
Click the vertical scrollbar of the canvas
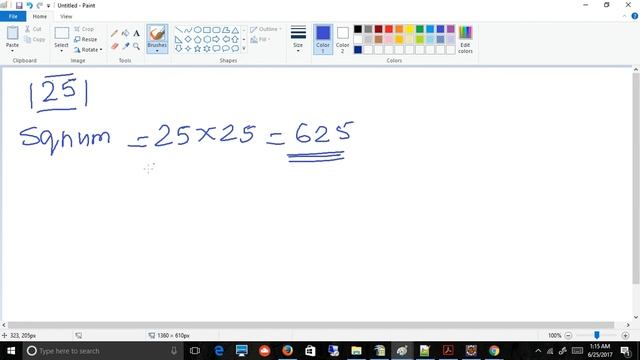[x=636, y=178]
